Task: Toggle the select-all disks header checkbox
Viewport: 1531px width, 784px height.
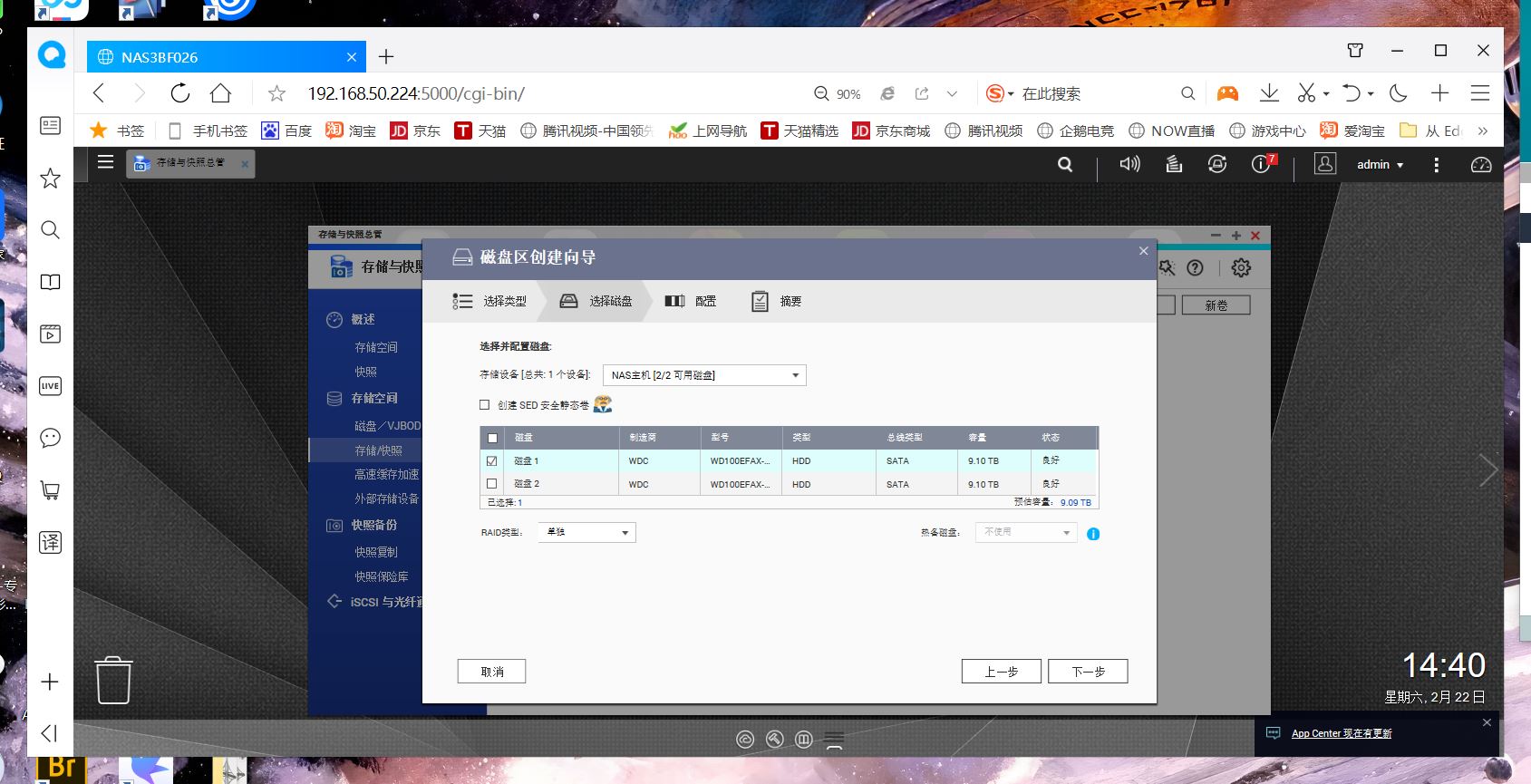Action: 493,438
